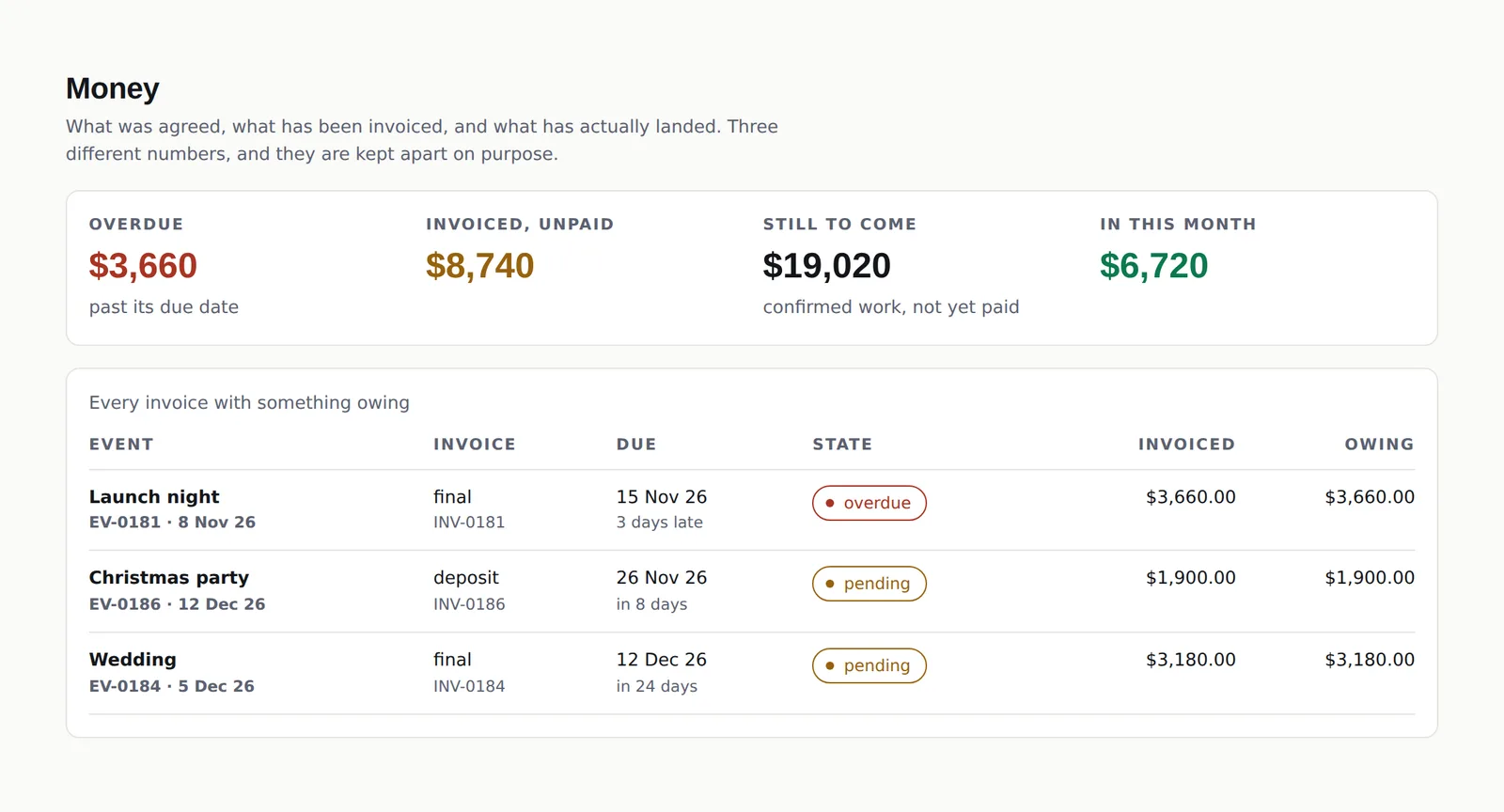Click the Launch night owing amount $3,660.00
Image resolution: width=1504 pixels, height=812 pixels.
[x=1370, y=497]
